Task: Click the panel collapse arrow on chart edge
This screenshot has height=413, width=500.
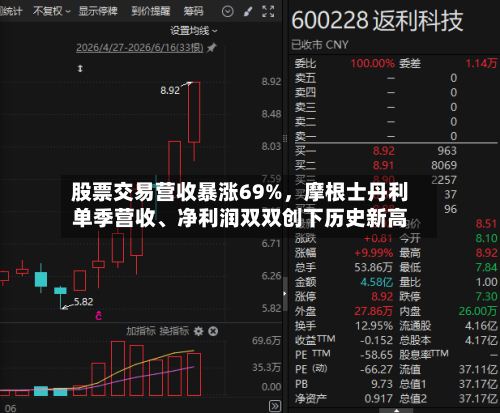Action: (285, 294)
